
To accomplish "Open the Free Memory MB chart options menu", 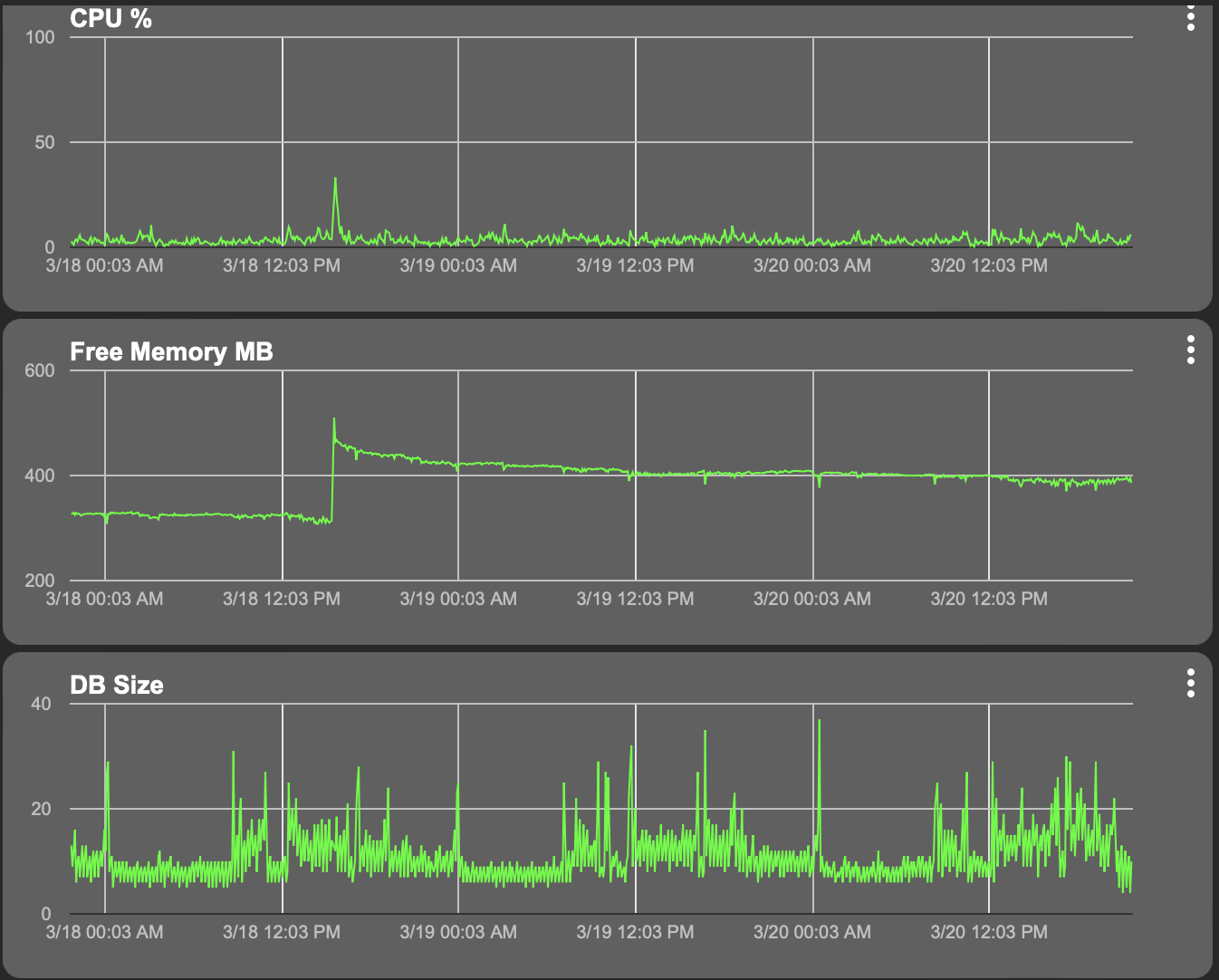I will (1191, 350).
